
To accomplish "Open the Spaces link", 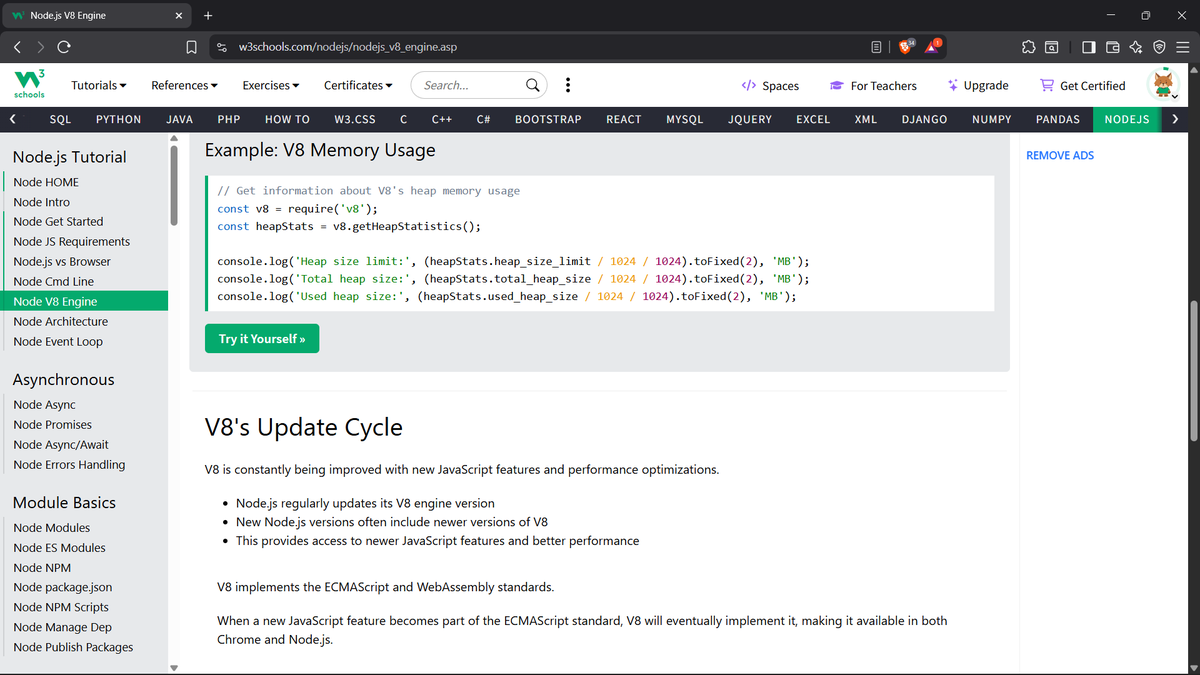I will pyautogui.click(x=770, y=86).
